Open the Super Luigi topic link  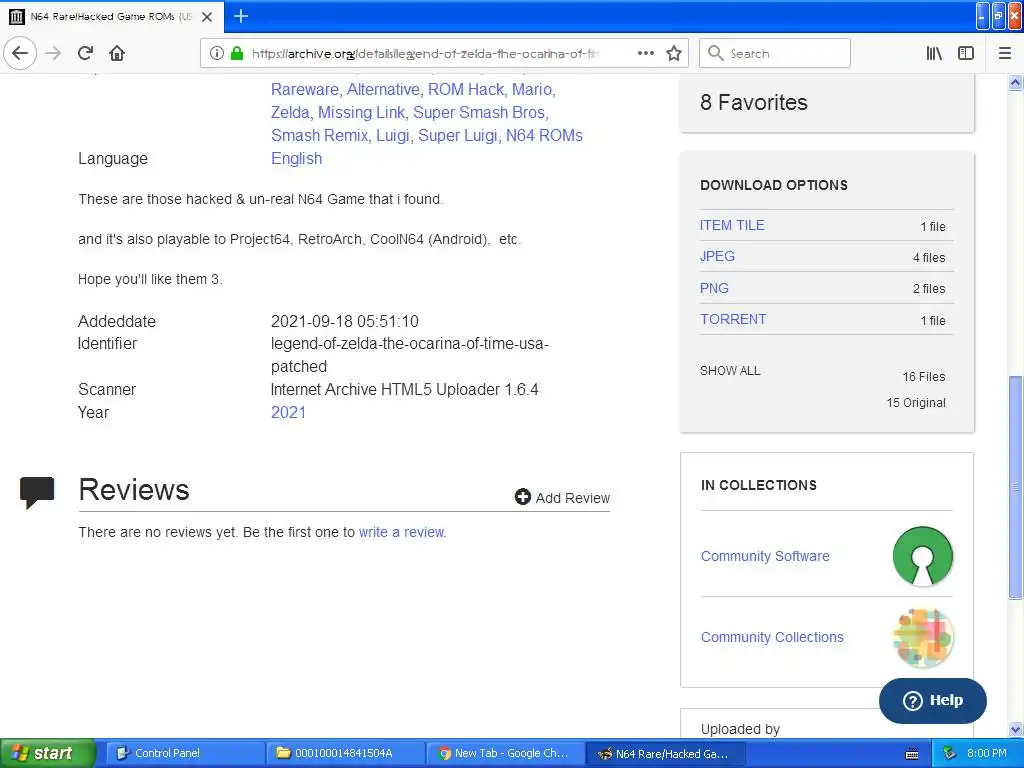click(458, 135)
